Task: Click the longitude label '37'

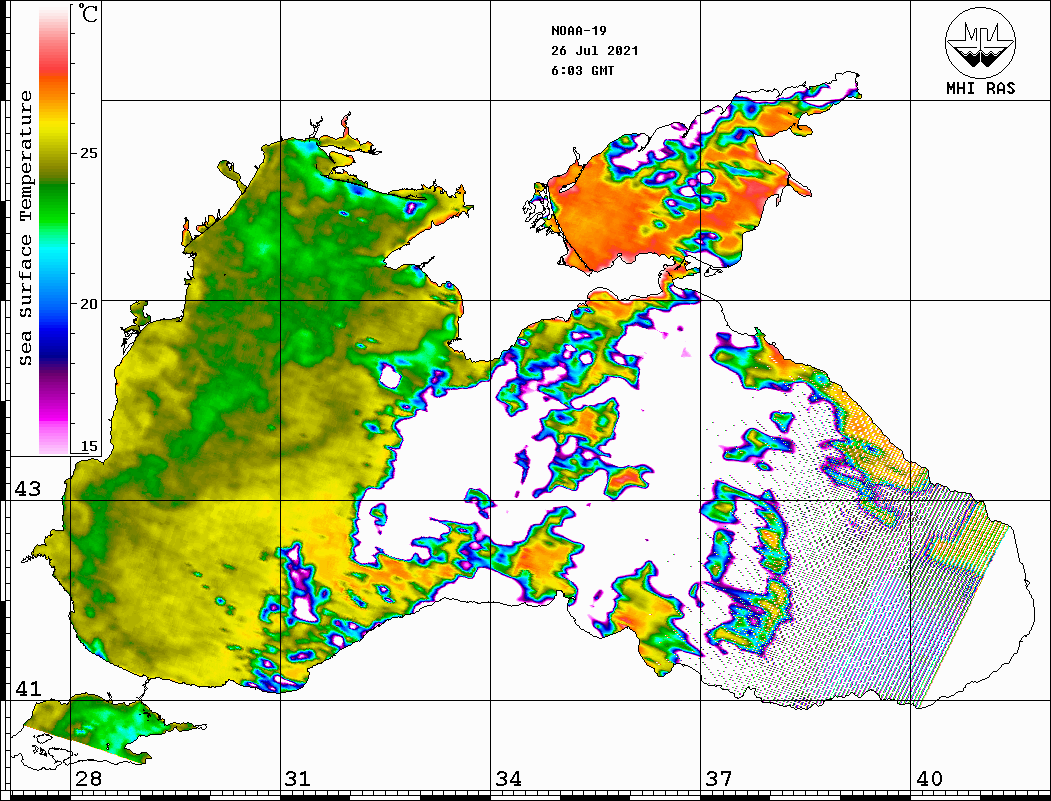Action: point(719,779)
